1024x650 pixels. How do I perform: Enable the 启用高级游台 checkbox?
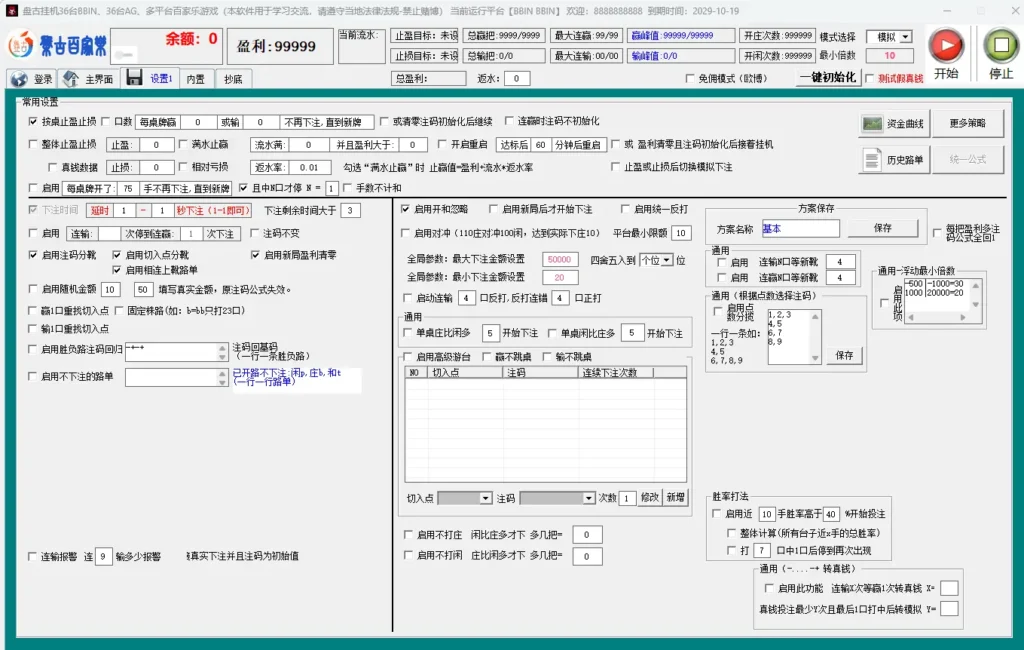click(x=408, y=357)
